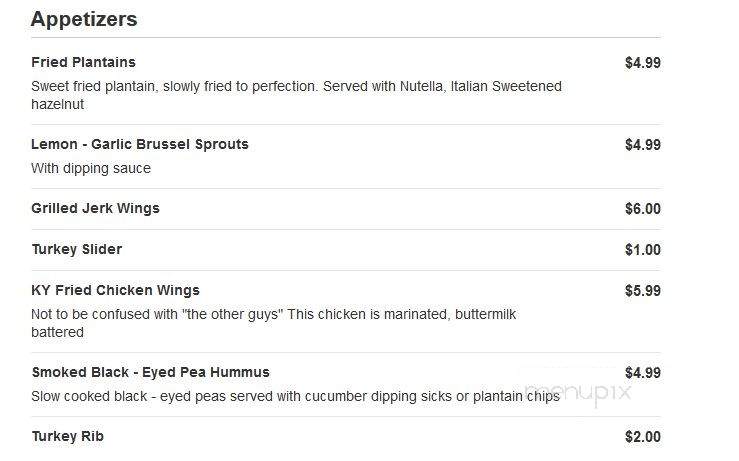The width and height of the screenshot is (739, 461).
Task: Select the Fried Plantains item title
Action: [83, 62]
